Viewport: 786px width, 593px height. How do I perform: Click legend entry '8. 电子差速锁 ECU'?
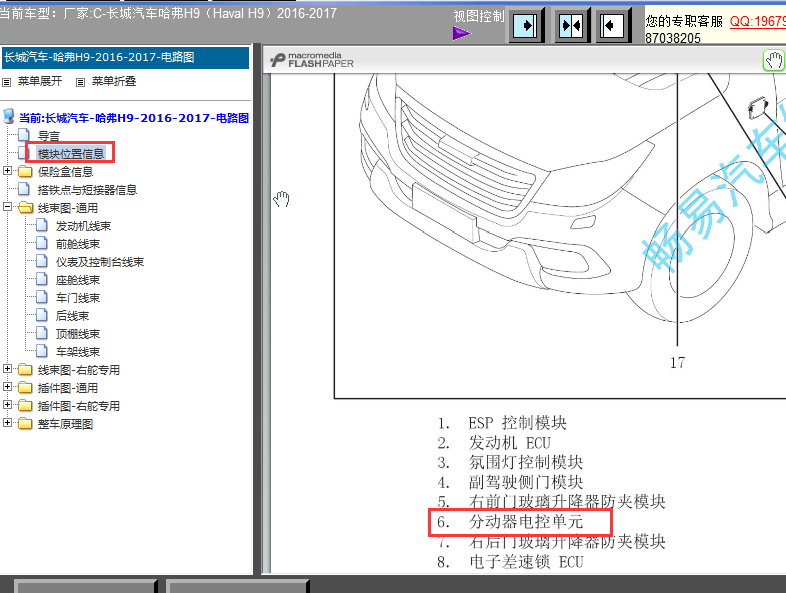pos(510,562)
